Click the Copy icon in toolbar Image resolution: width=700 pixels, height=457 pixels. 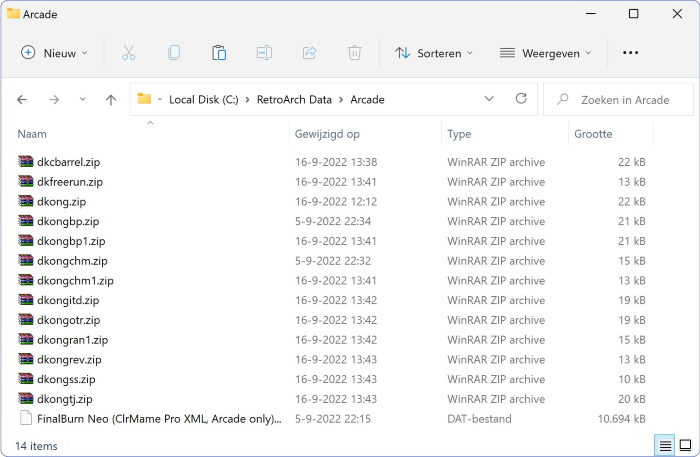(x=174, y=53)
